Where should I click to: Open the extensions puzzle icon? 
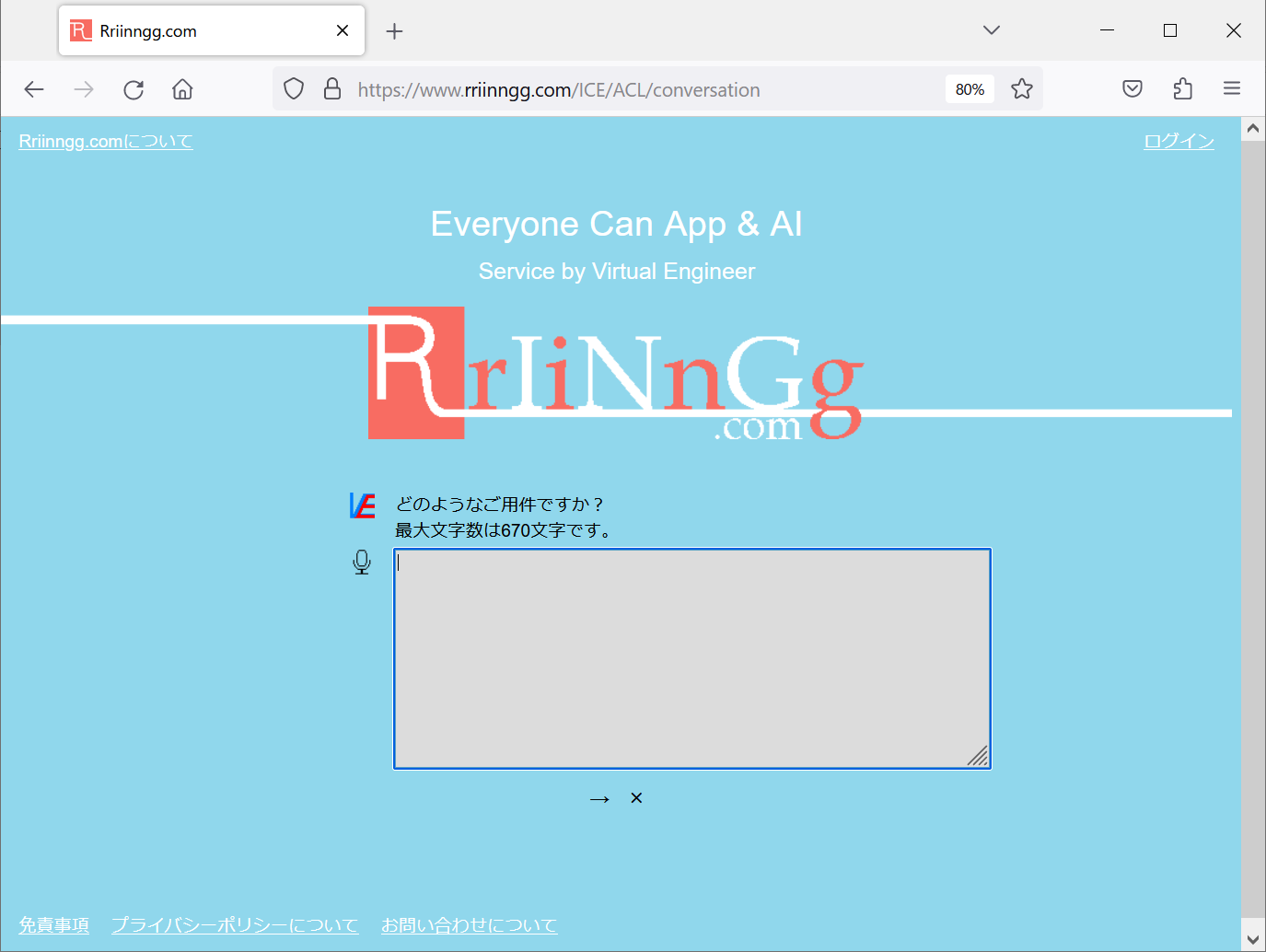(x=1182, y=89)
